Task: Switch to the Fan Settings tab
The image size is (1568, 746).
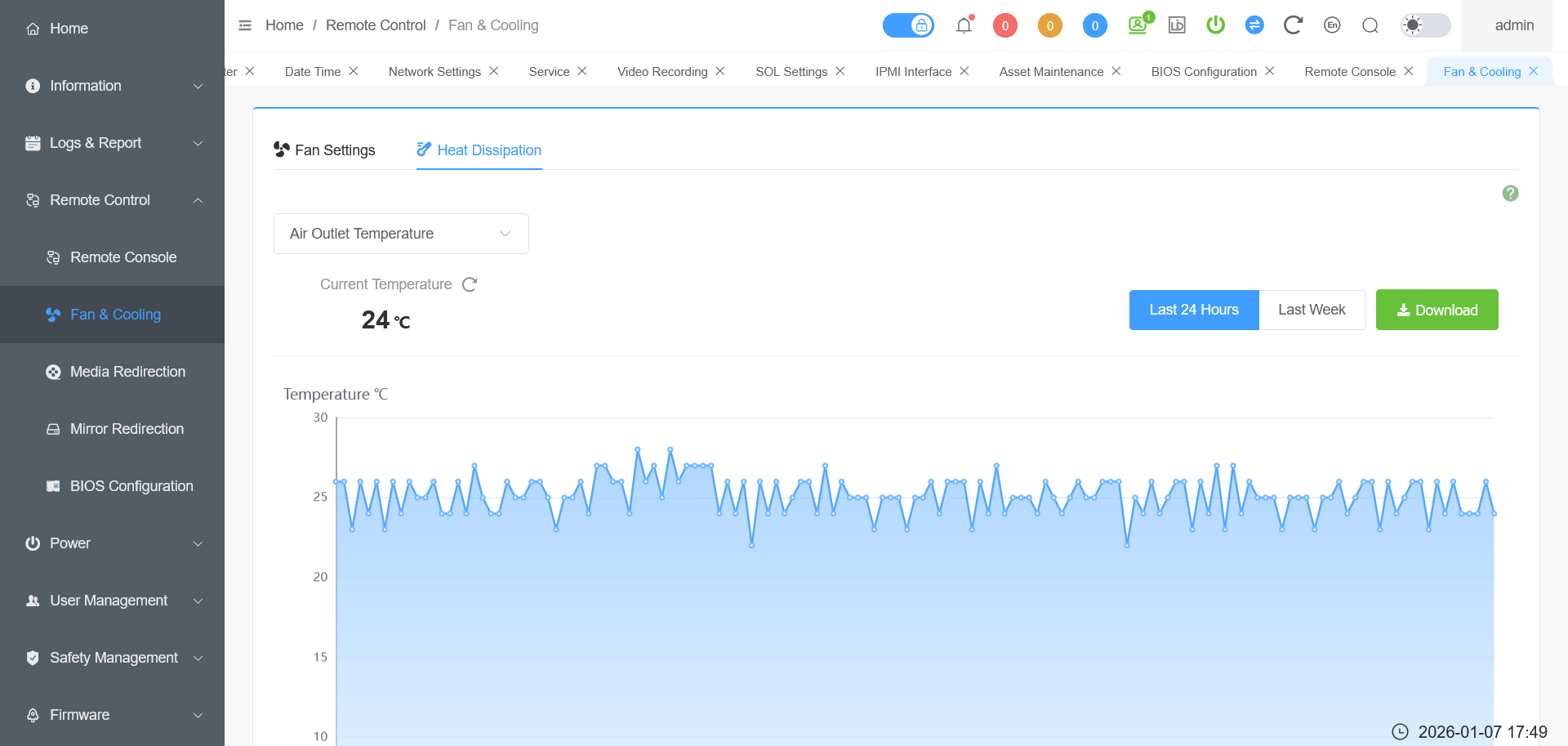Action: (325, 150)
